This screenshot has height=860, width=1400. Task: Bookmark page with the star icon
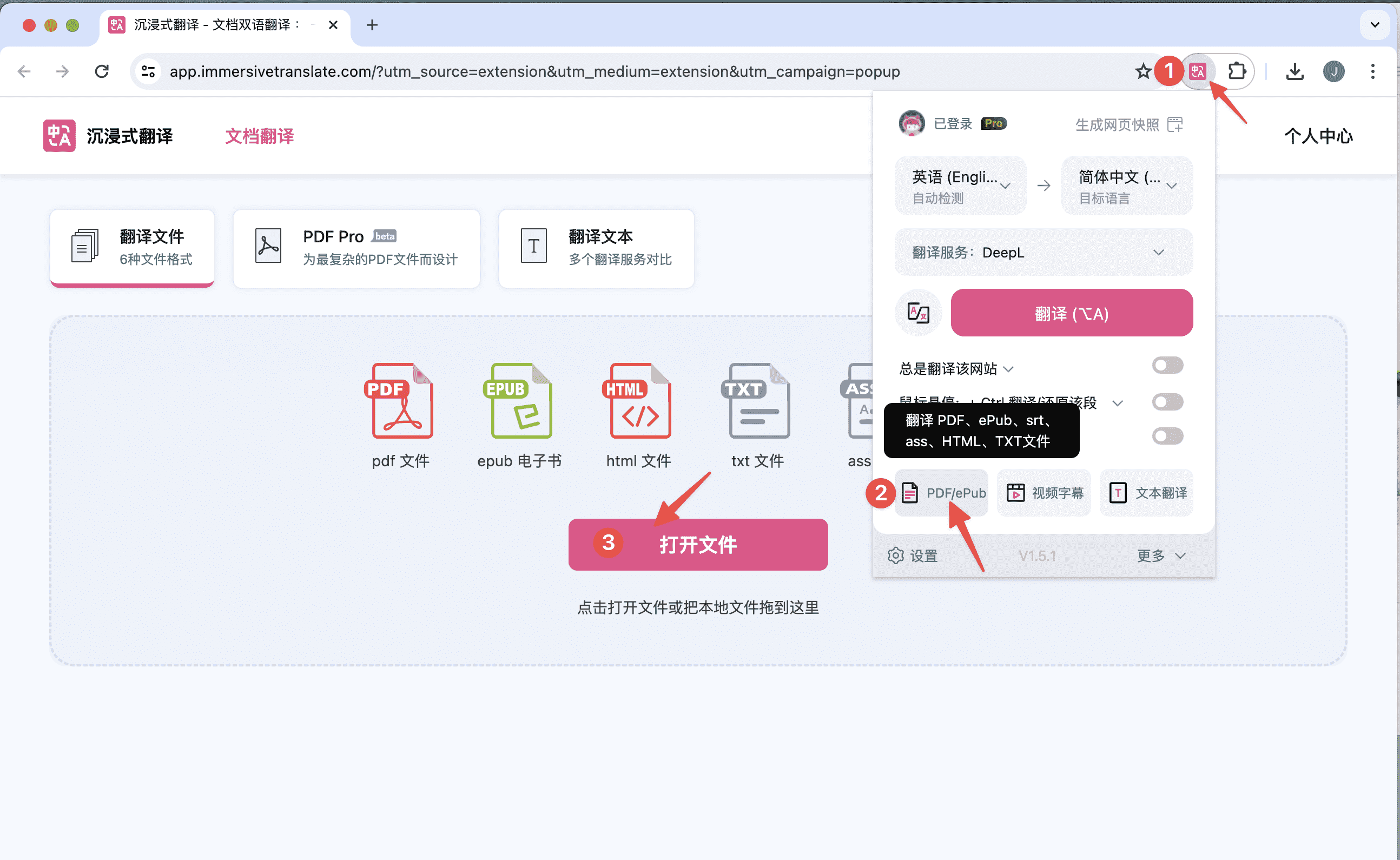point(1143,71)
